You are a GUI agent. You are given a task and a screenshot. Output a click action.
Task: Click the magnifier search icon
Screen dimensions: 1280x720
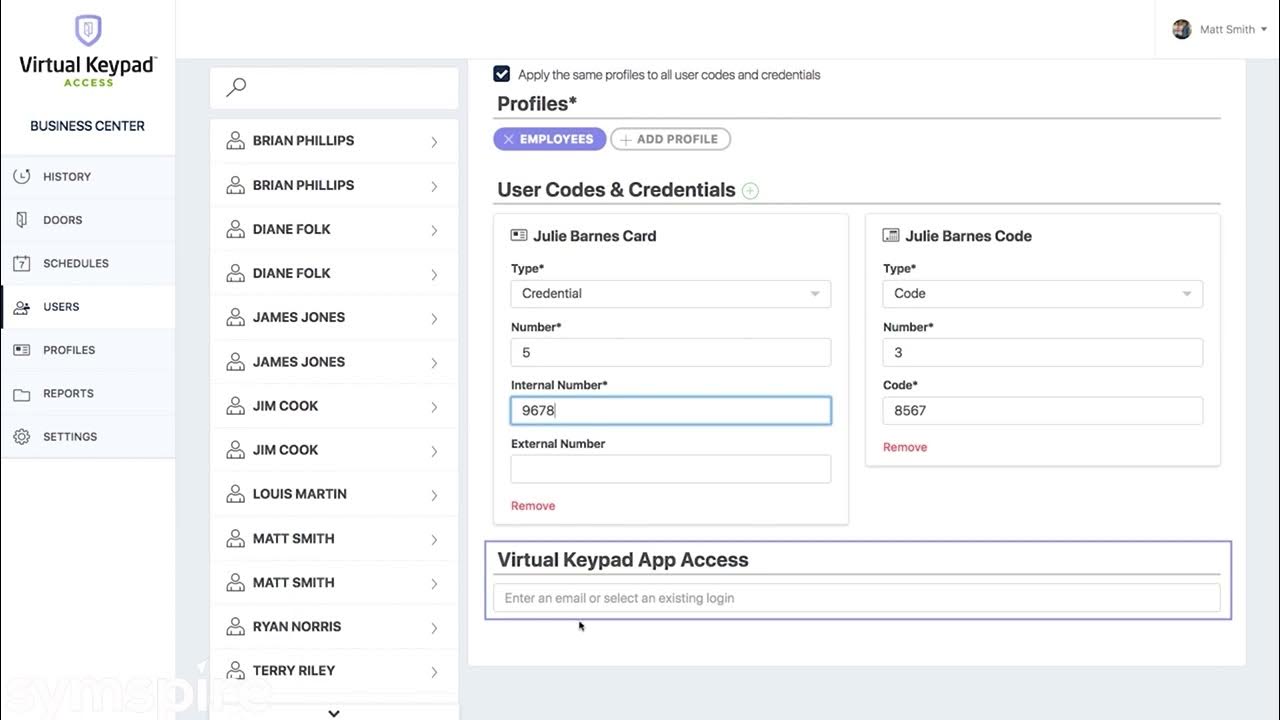click(x=236, y=87)
